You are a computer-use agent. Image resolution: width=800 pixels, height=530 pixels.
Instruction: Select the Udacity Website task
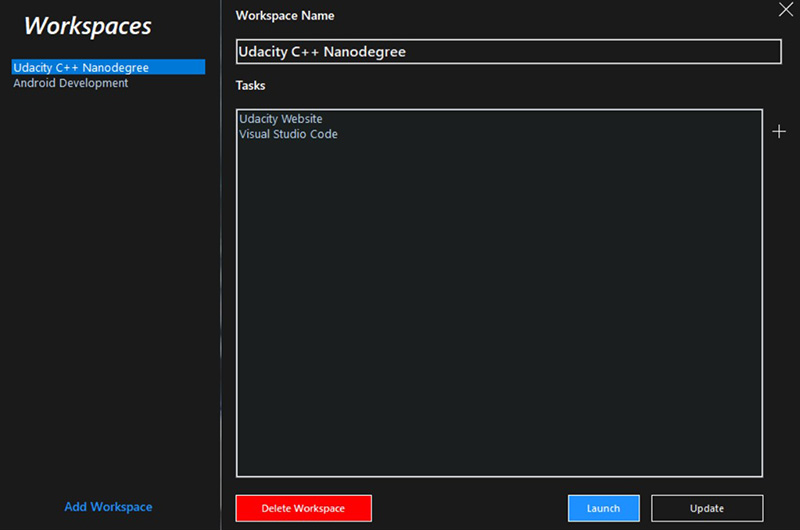coord(281,119)
